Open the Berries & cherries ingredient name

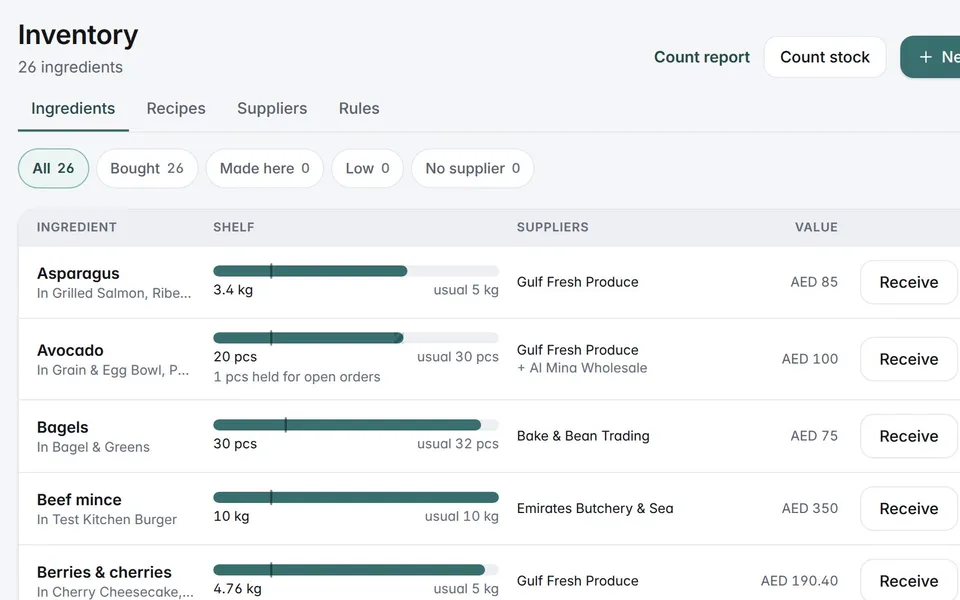click(x=104, y=572)
